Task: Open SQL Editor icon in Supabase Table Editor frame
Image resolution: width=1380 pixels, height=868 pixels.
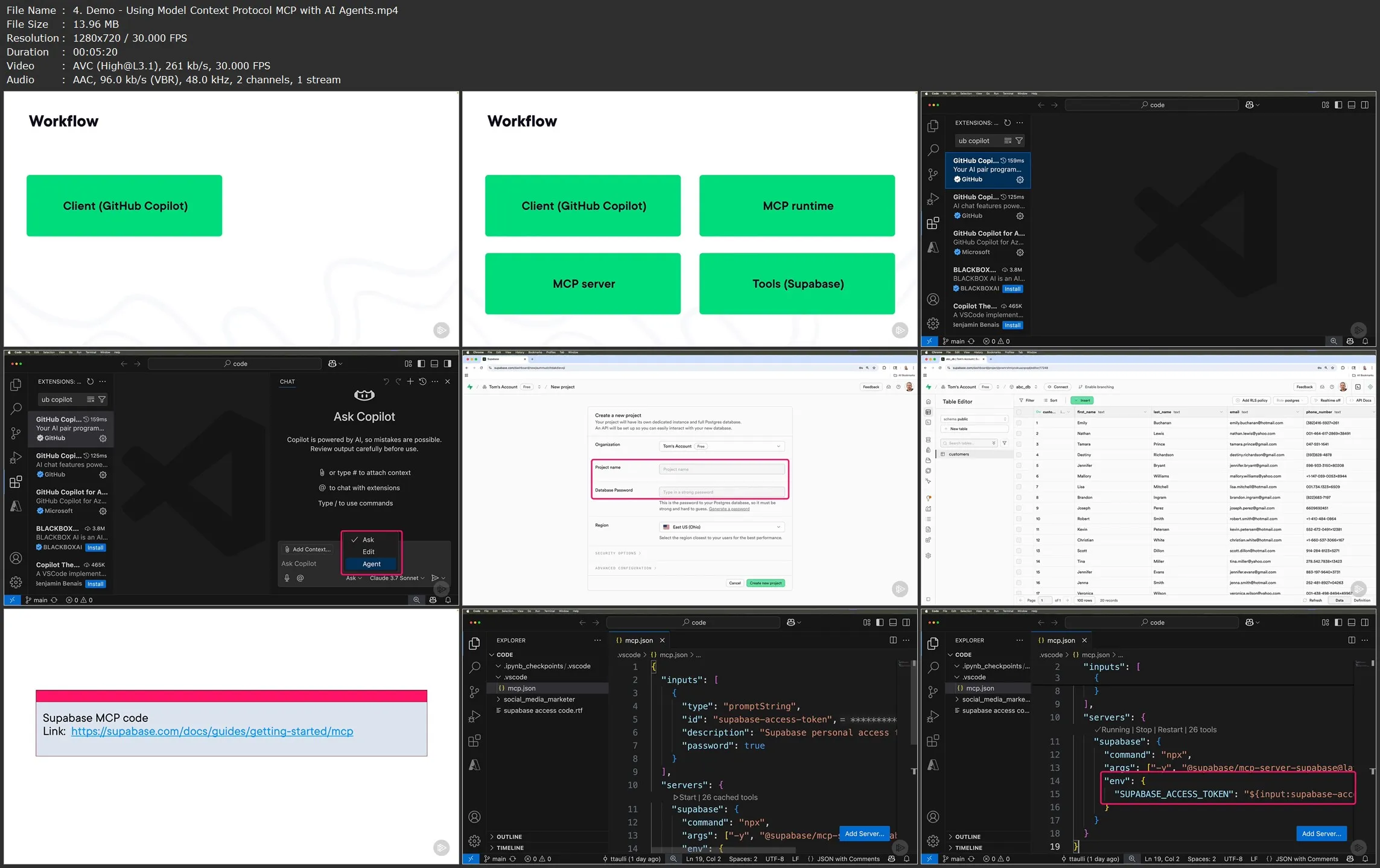Action: click(x=928, y=422)
